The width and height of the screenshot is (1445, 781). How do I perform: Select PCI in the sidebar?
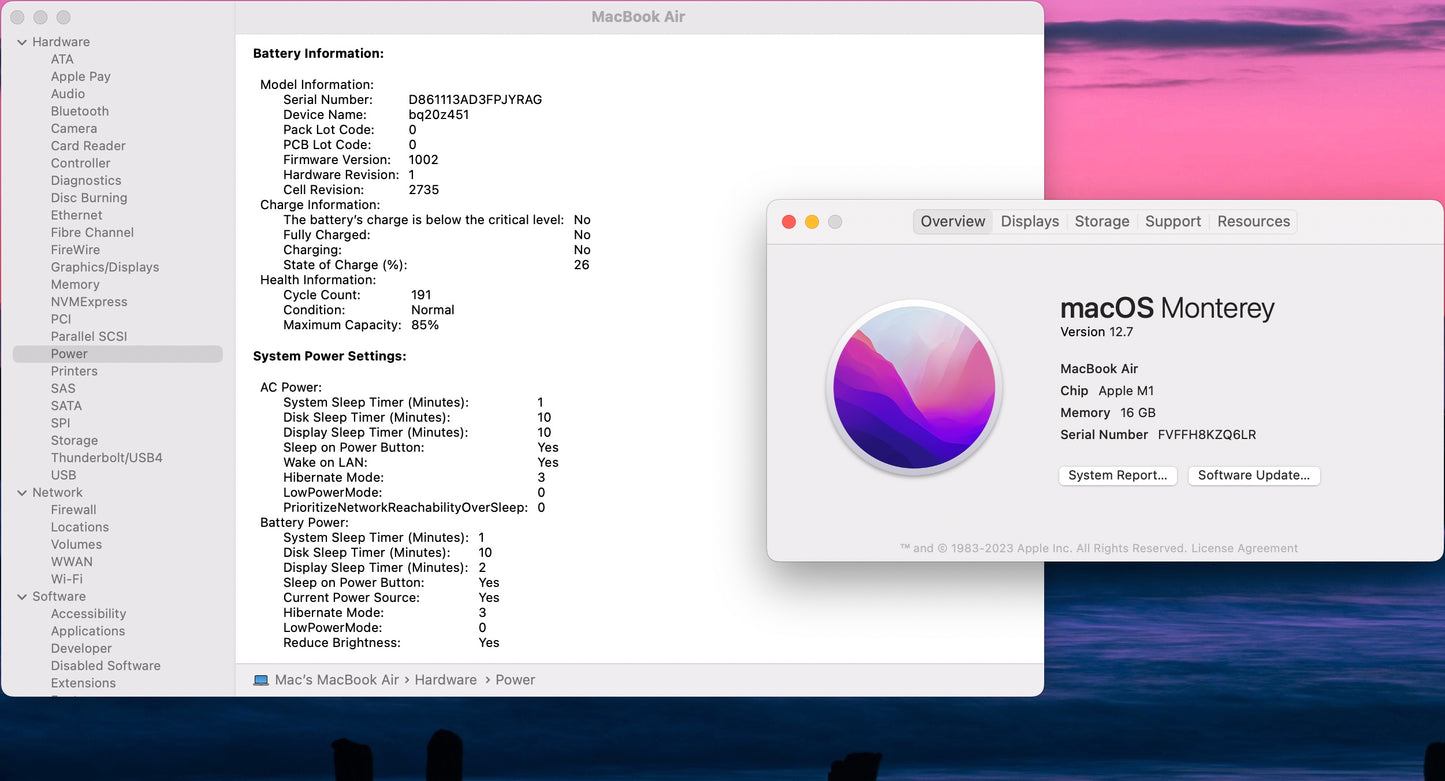pos(61,319)
